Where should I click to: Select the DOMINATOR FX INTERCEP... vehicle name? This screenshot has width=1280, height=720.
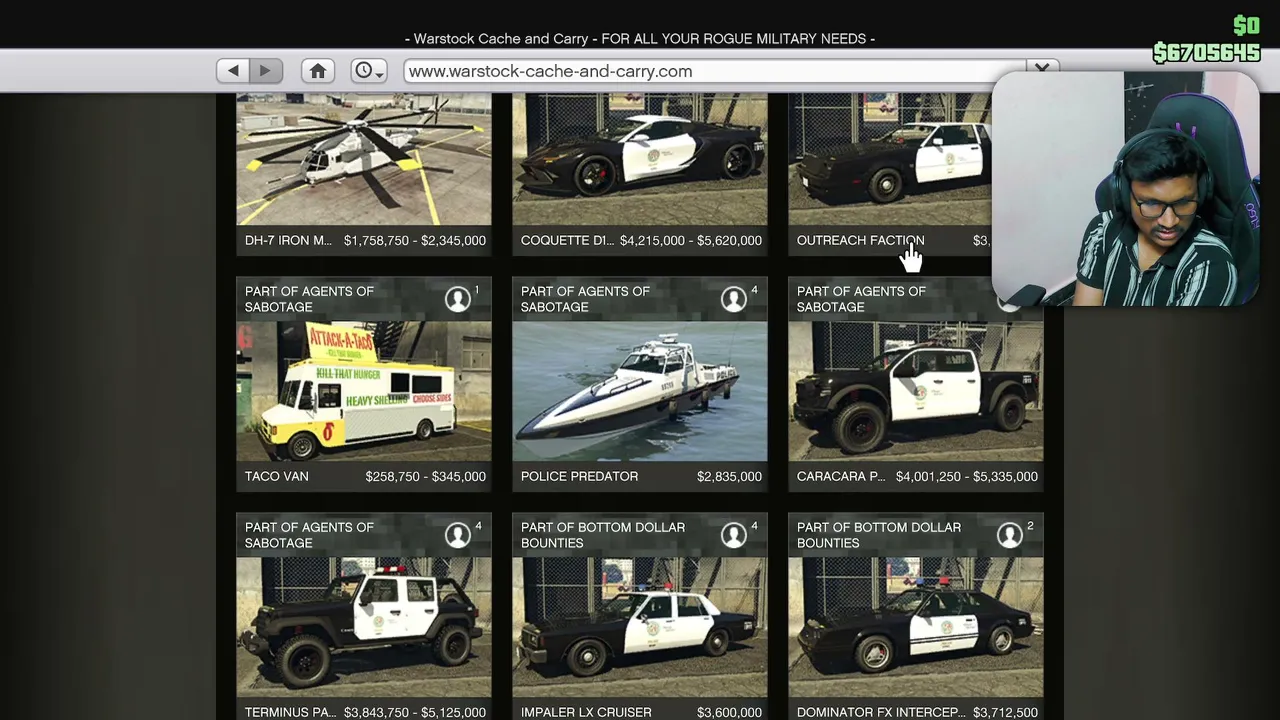(x=881, y=712)
